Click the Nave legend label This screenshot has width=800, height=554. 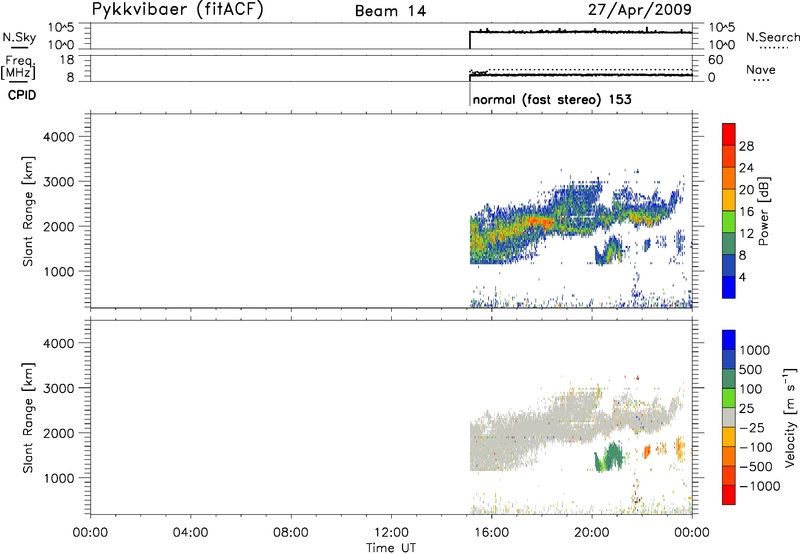[761, 69]
